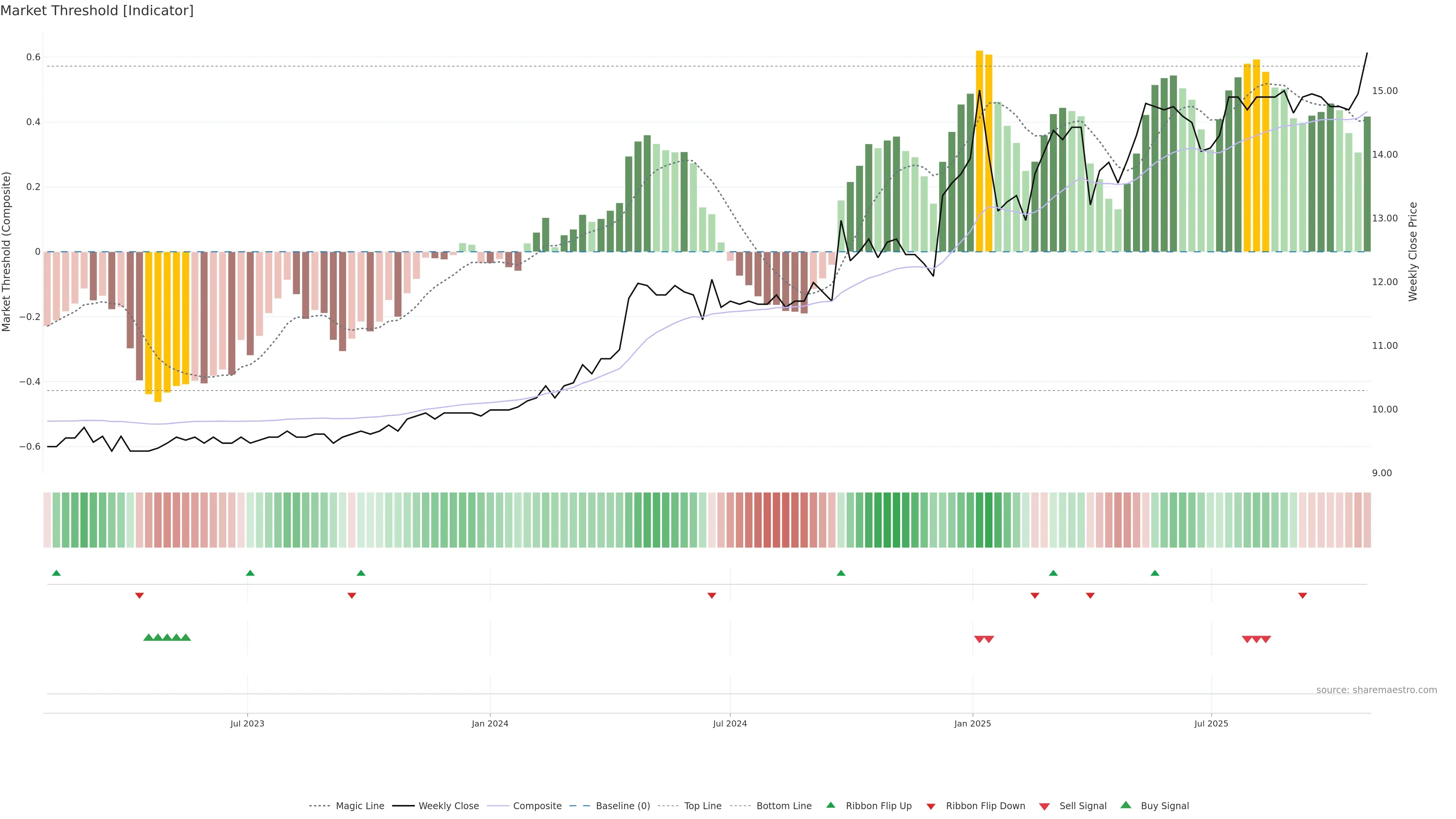The height and width of the screenshot is (819, 1456).
Task: Click the Buy Signal legend icon
Action: 1126,805
